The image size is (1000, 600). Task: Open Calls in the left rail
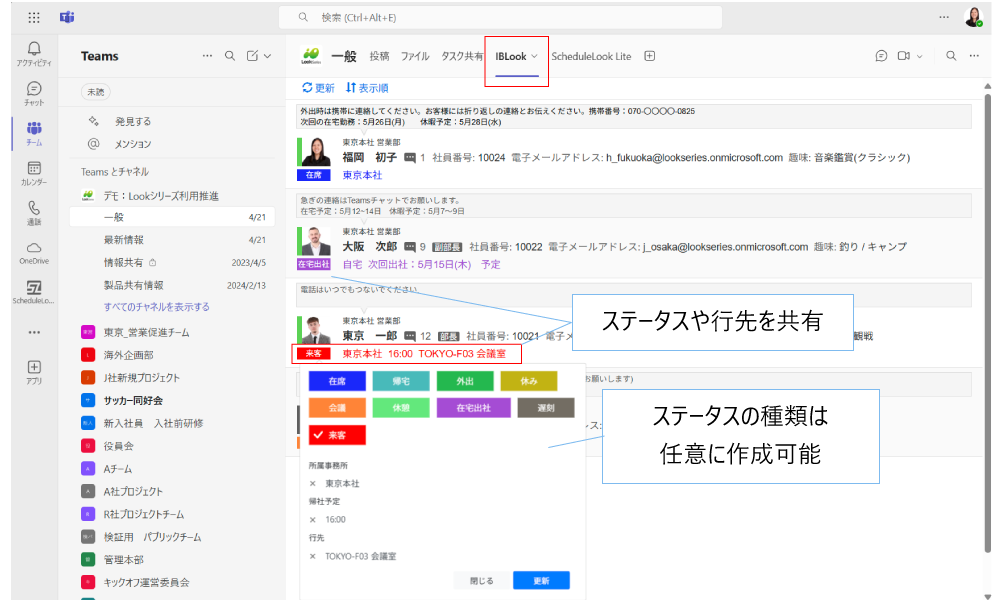pos(34,213)
